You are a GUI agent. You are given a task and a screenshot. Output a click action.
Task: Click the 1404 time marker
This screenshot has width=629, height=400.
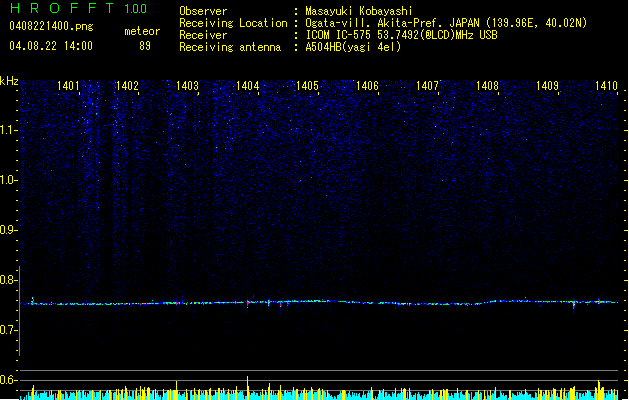[248, 86]
